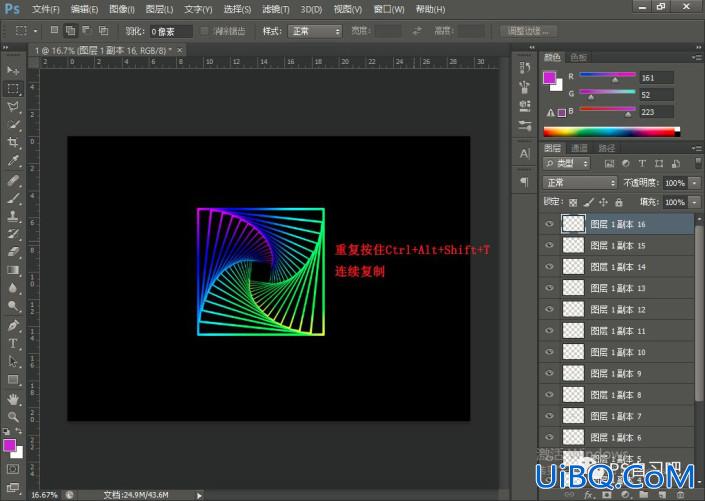Open the layer blend mode 正常 dropdown

click(580, 183)
